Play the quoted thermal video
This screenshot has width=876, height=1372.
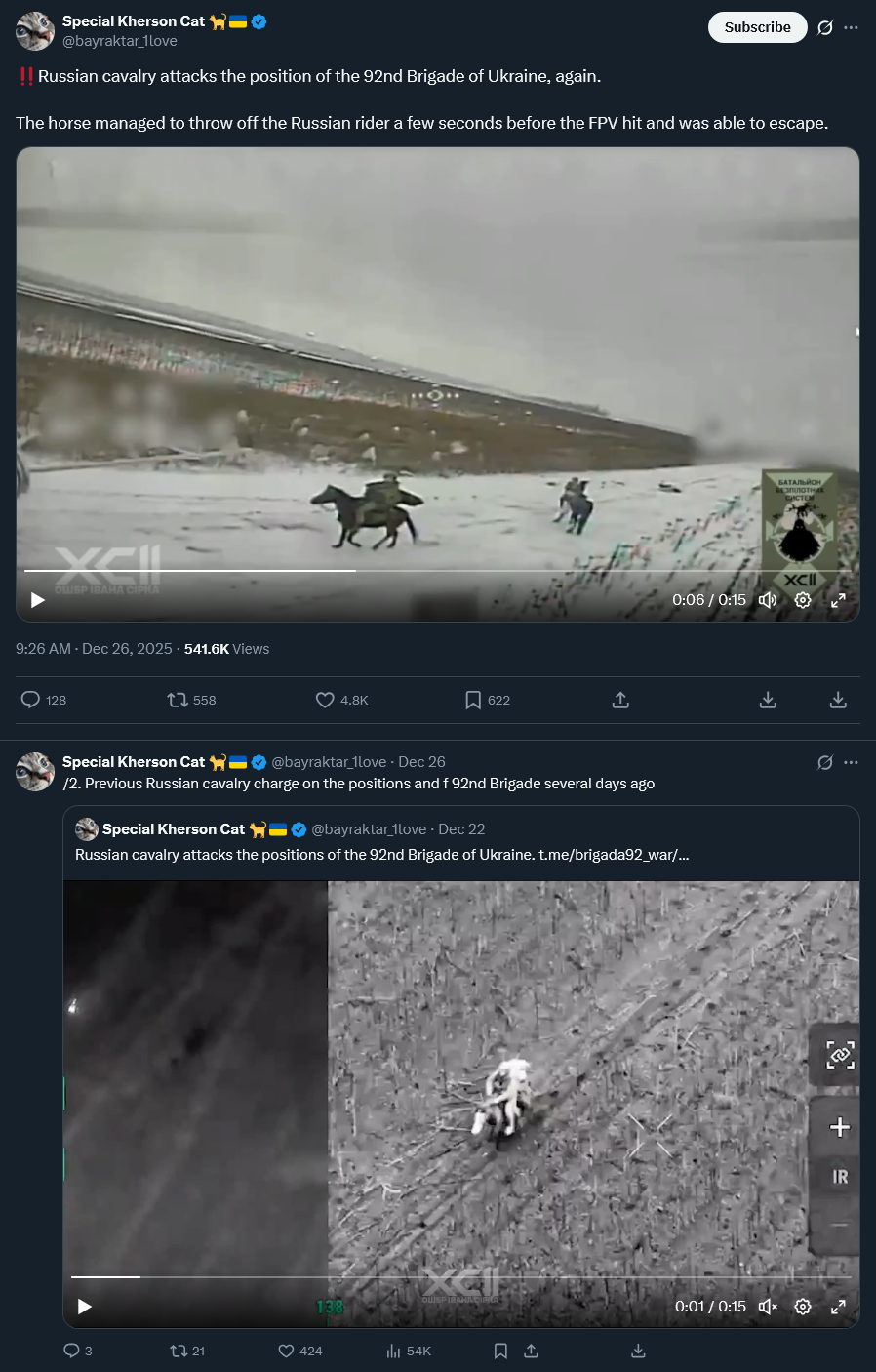[x=85, y=1307]
